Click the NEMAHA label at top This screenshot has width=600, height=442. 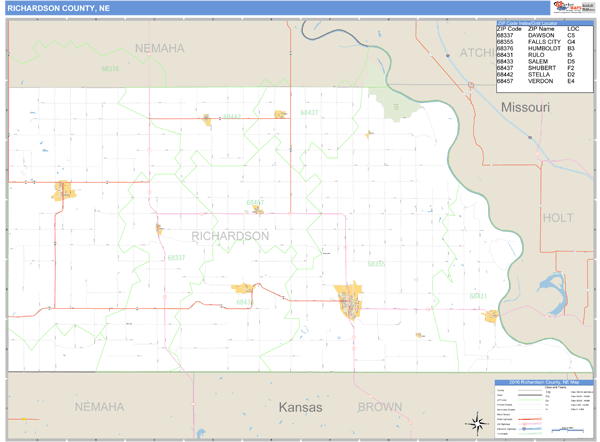(x=160, y=48)
